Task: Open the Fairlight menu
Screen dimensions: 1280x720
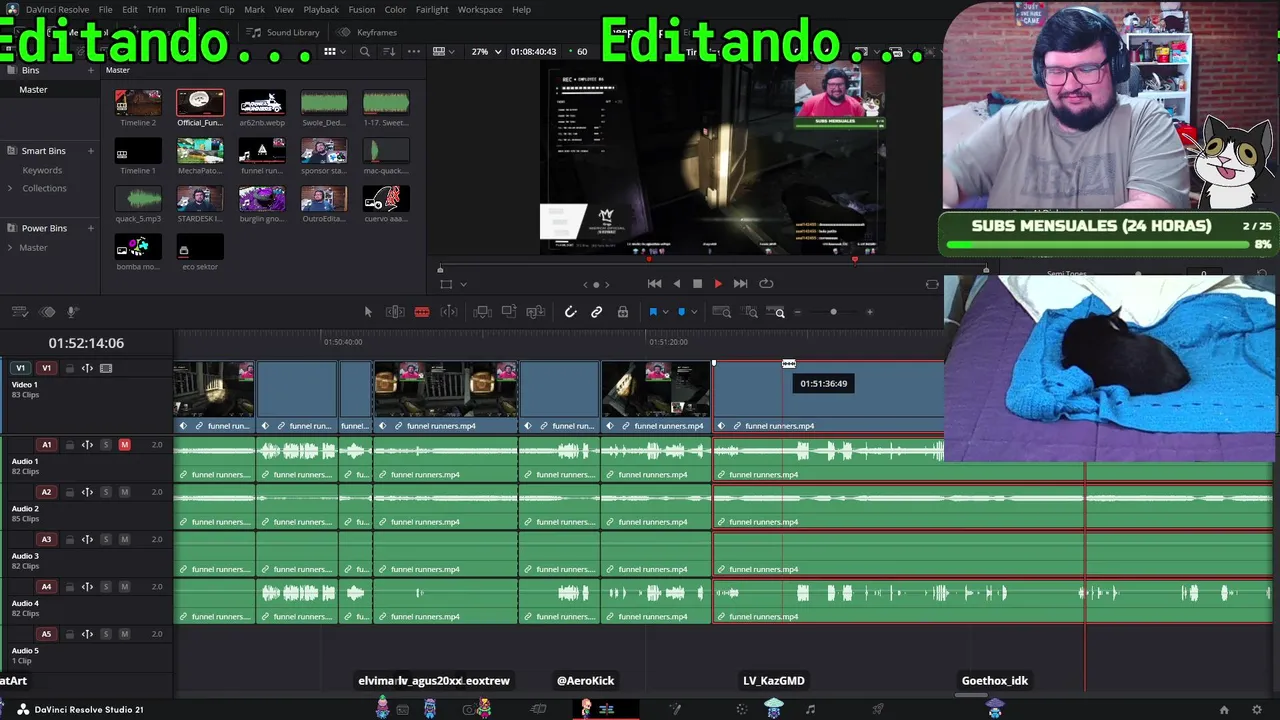Action: tap(432, 10)
